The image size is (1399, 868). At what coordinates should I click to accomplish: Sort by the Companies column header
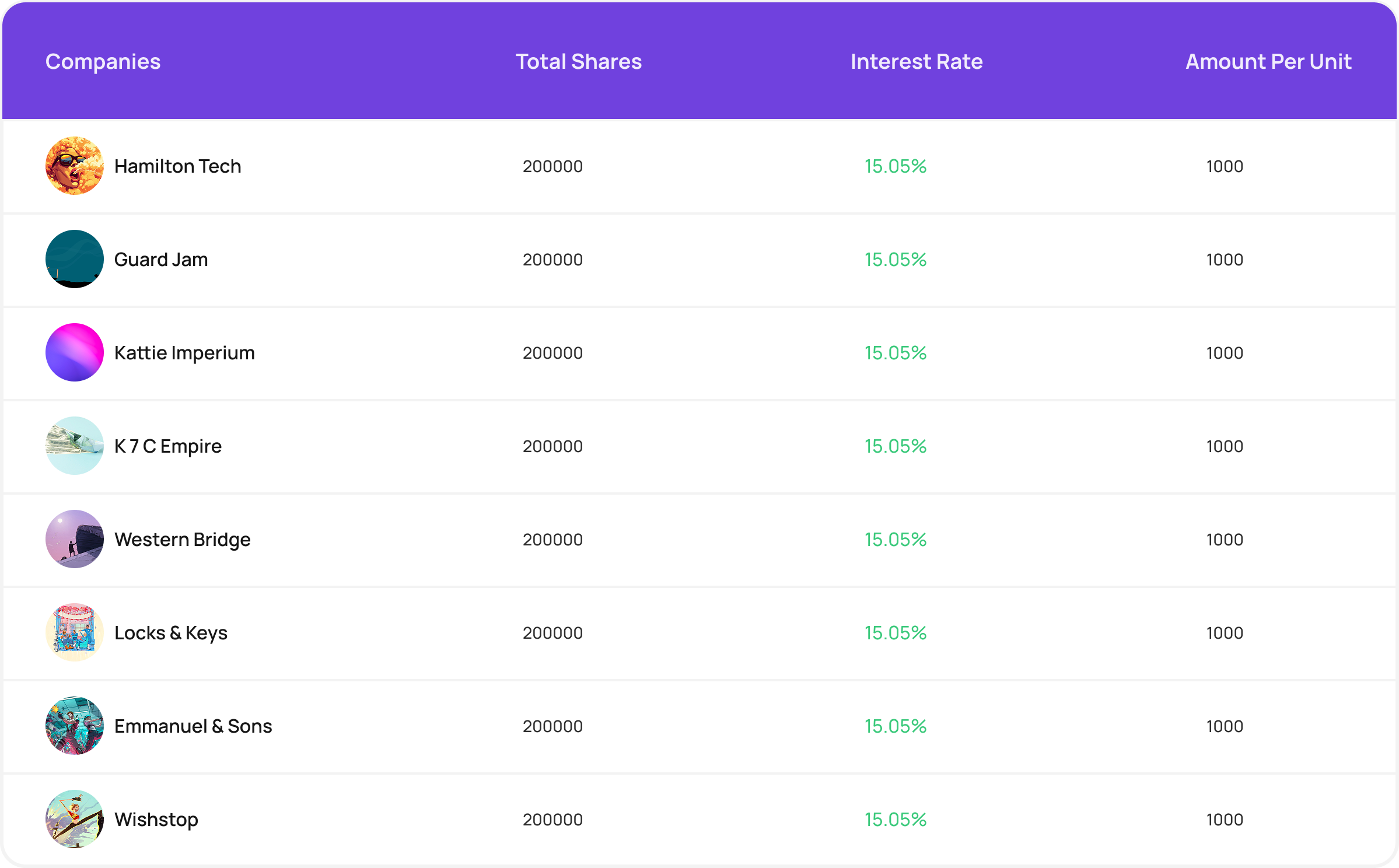103,62
